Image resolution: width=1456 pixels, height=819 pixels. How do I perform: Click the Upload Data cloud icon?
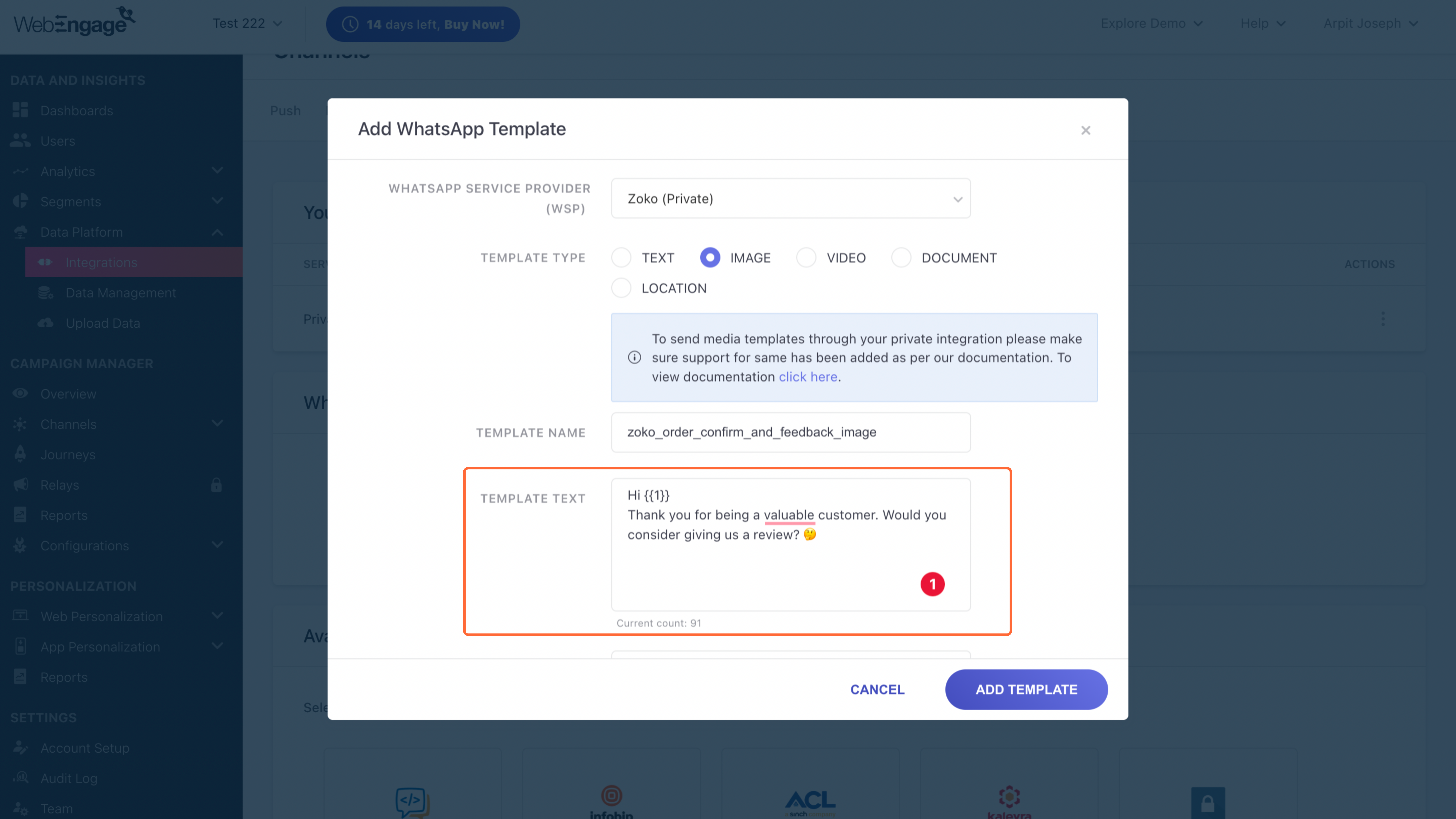(45, 323)
